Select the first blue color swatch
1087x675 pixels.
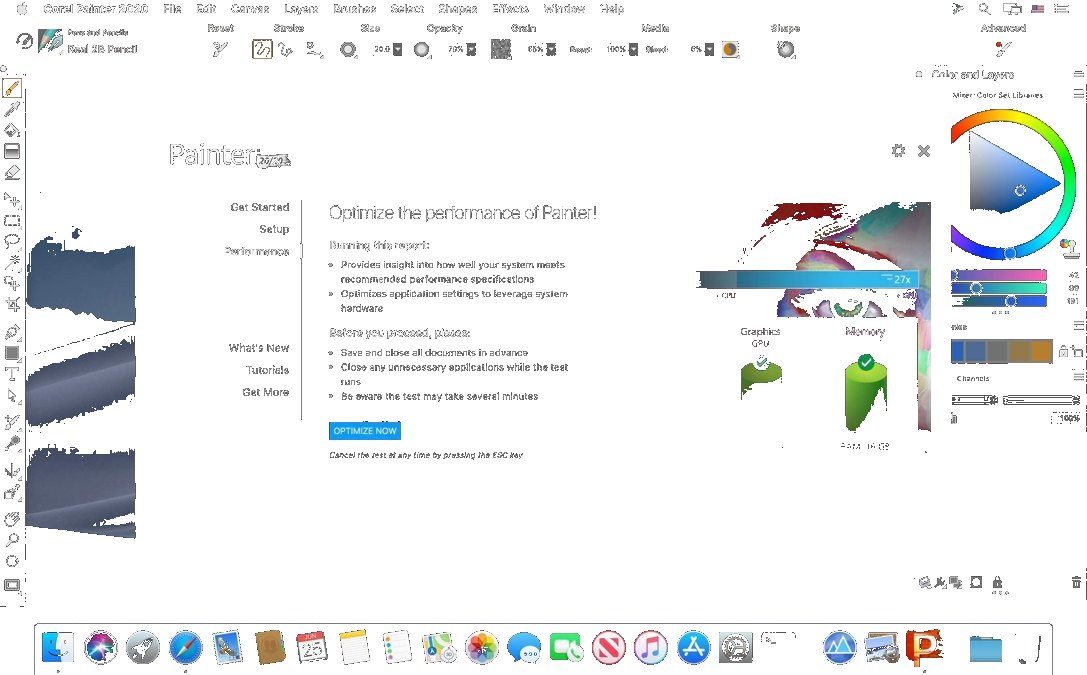coord(959,351)
